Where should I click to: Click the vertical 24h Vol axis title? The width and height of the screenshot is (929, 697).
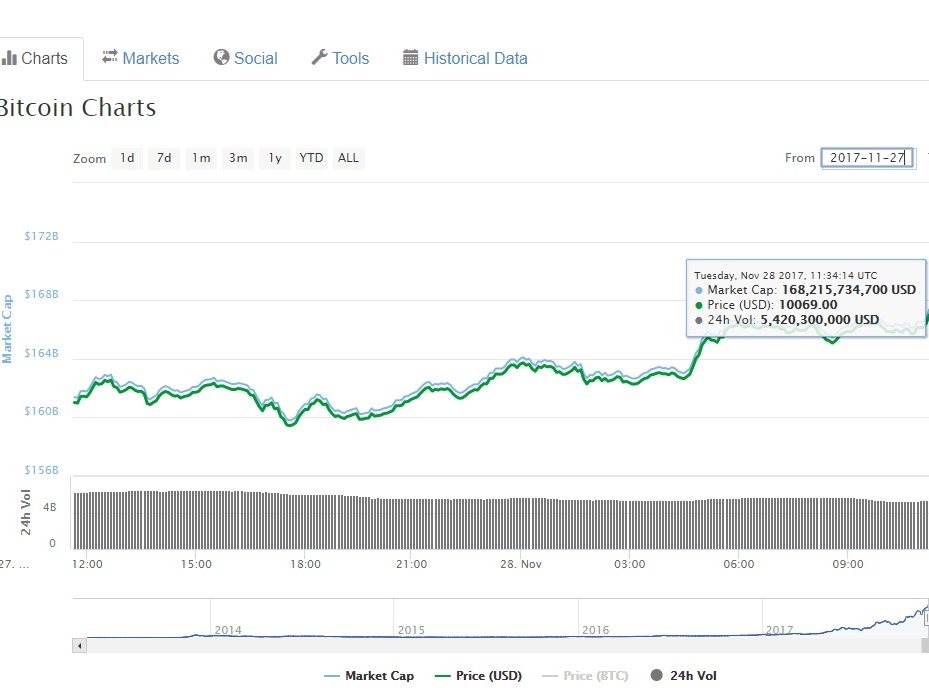click(x=25, y=512)
